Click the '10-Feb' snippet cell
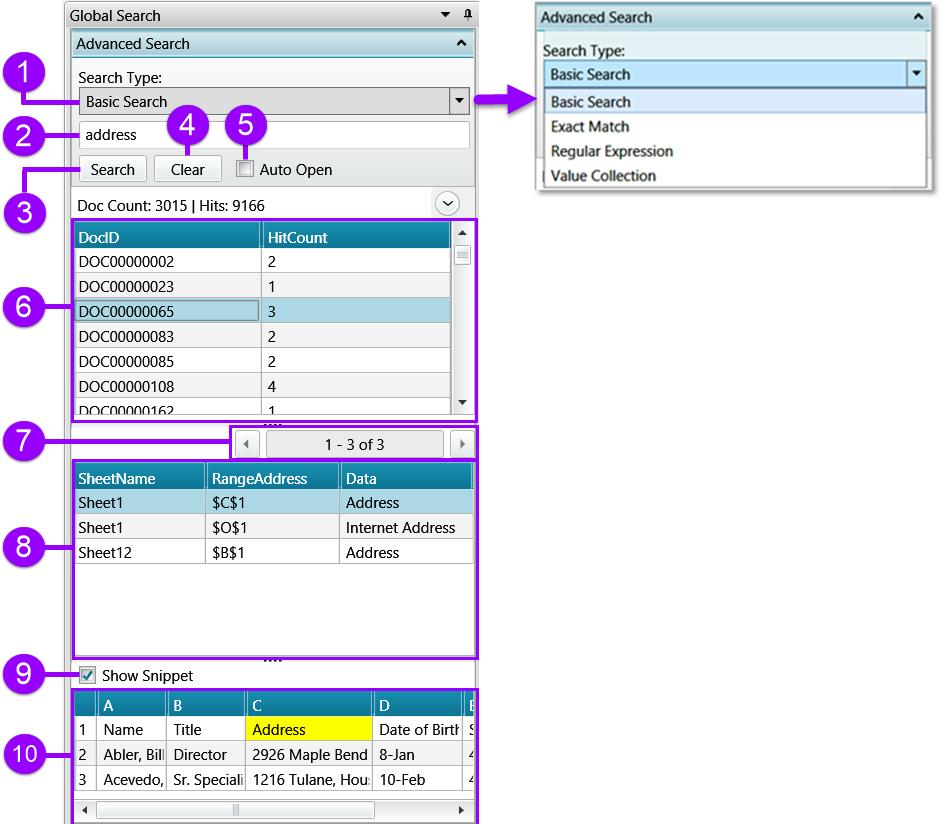 click(x=418, y=780)
